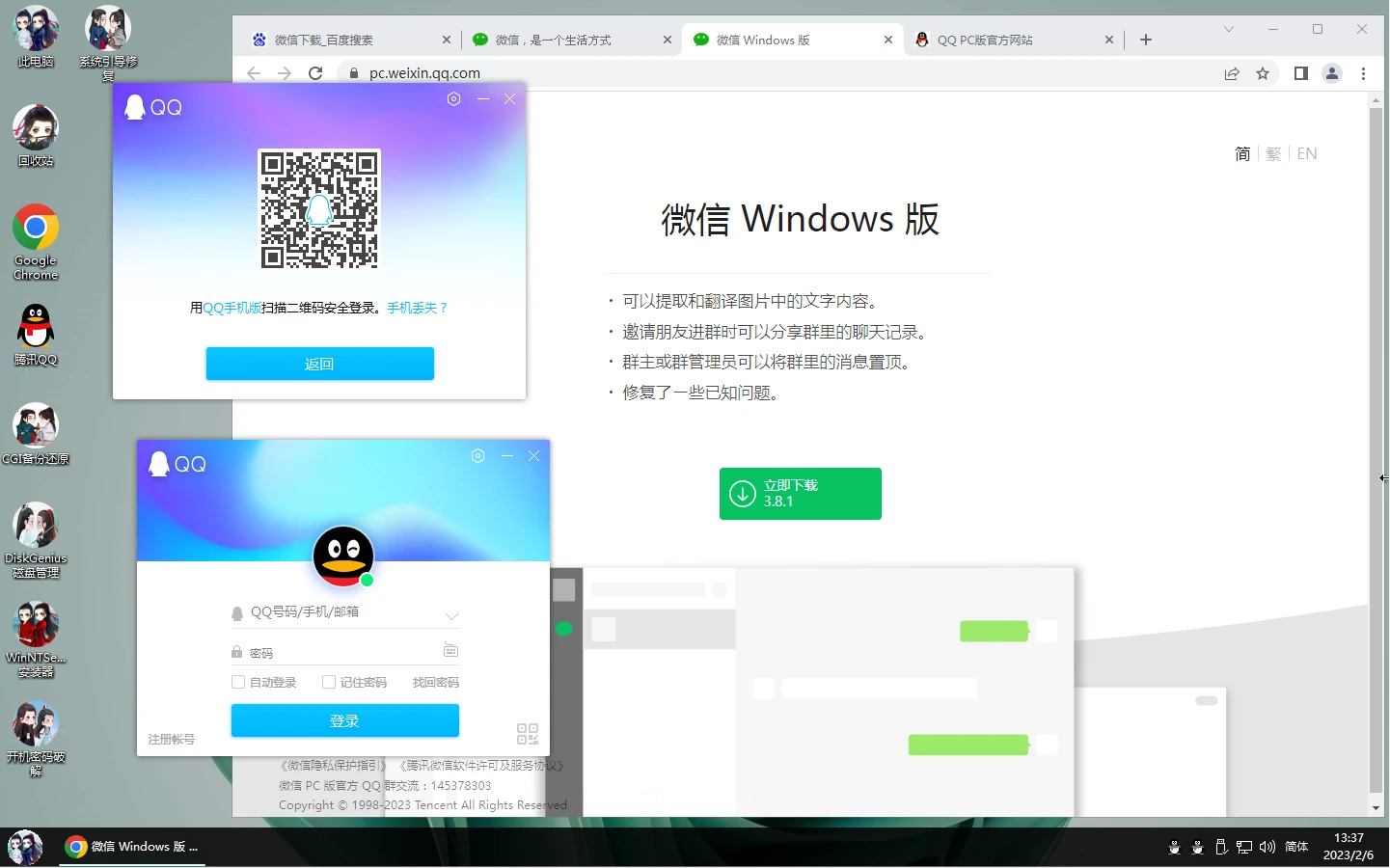Enable 记住密码 checkbox
The width and height of the screenshot is (1390, 868).
pos(329,682)
